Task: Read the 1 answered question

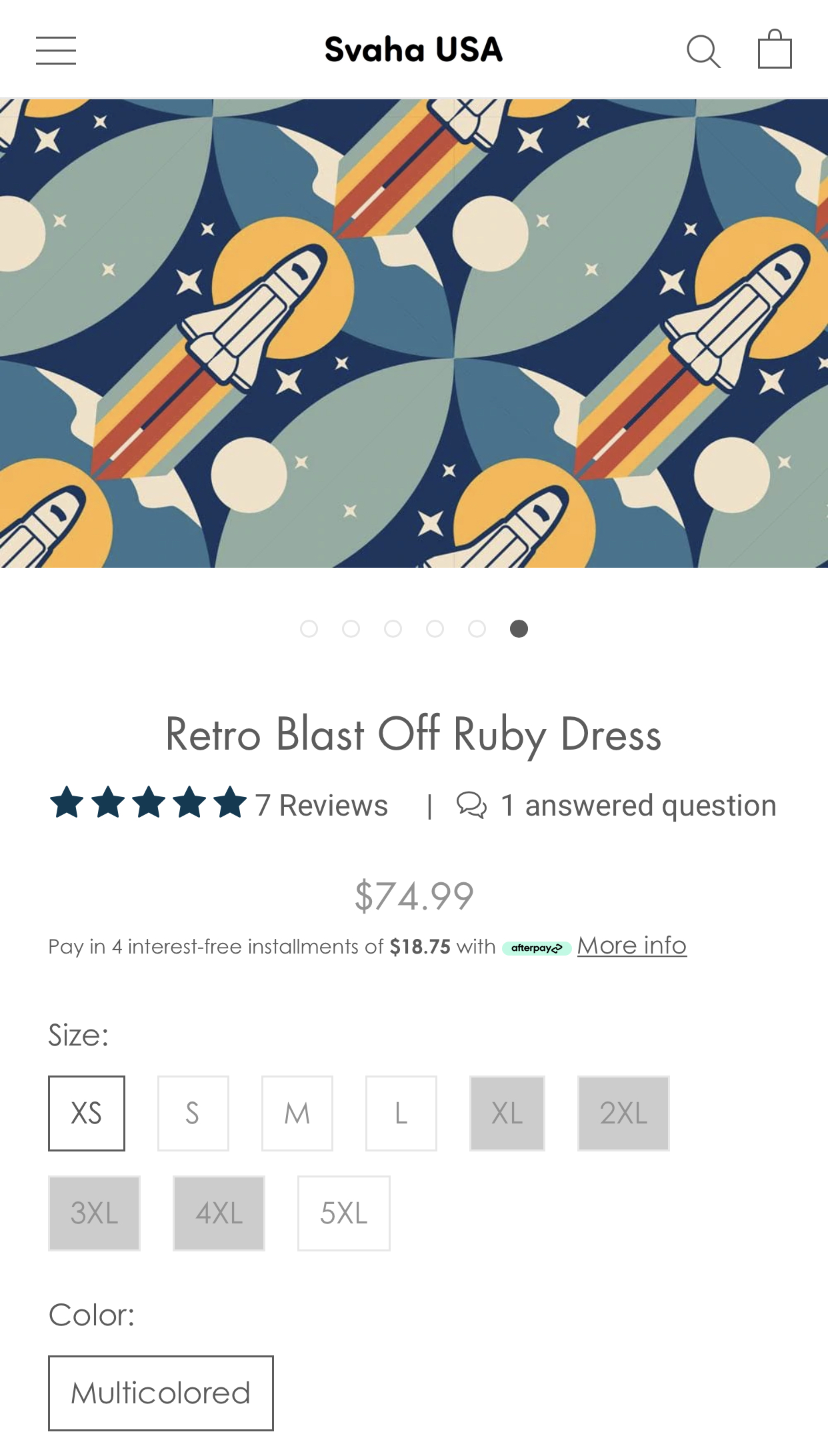Action: pyautogui.click(x=639, y=805)
